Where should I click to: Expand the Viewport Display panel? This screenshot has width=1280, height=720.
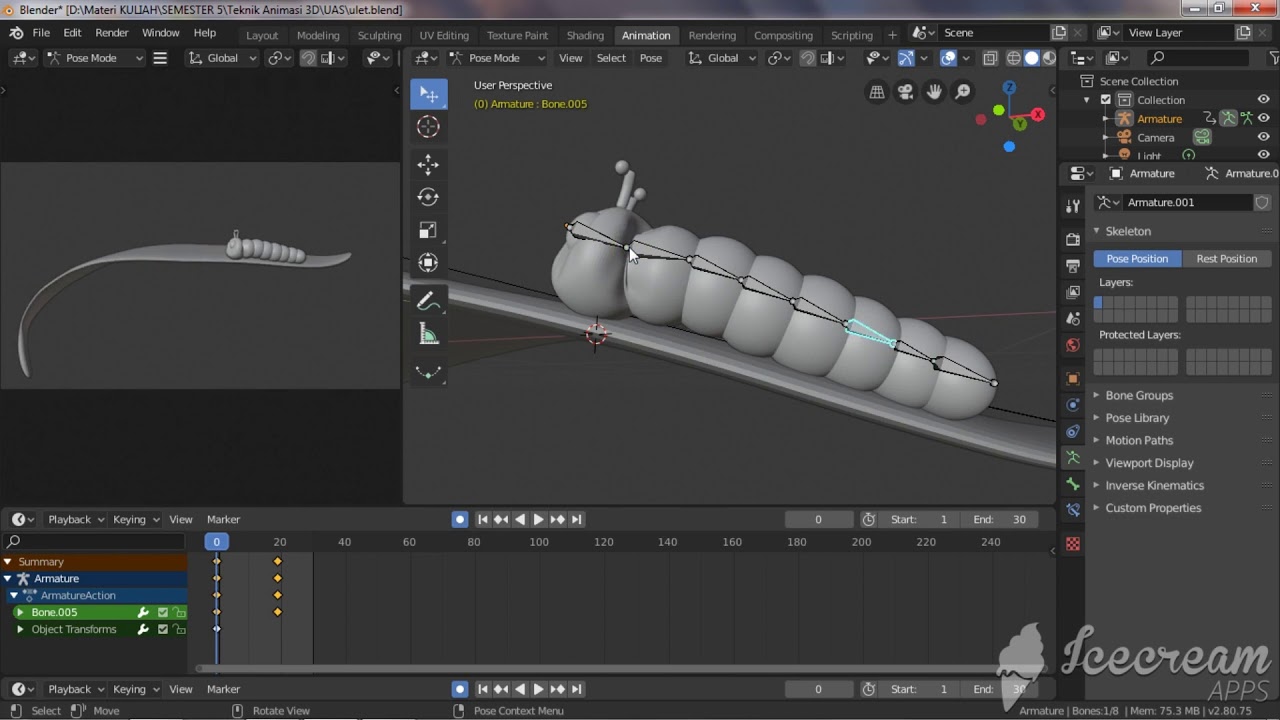[1149, 463]
